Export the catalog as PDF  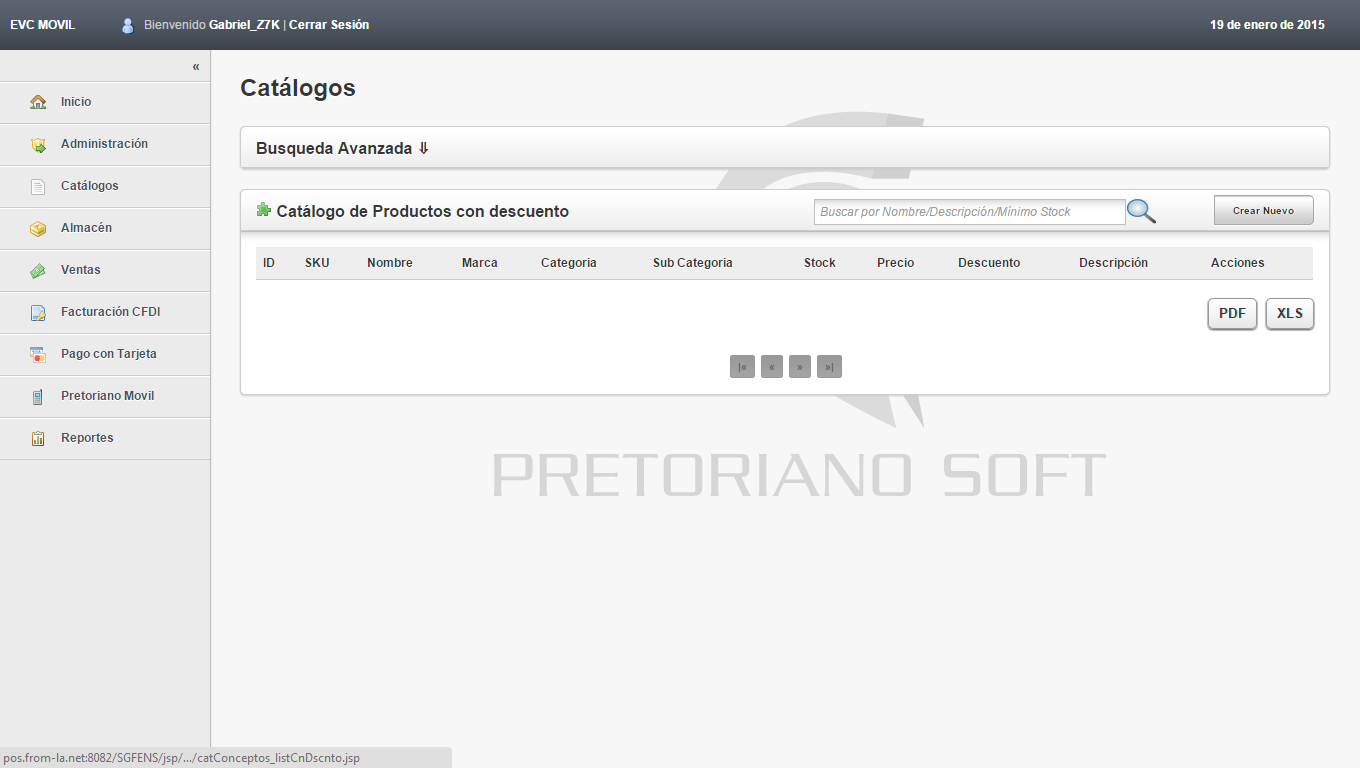(x=1232, y=313)
